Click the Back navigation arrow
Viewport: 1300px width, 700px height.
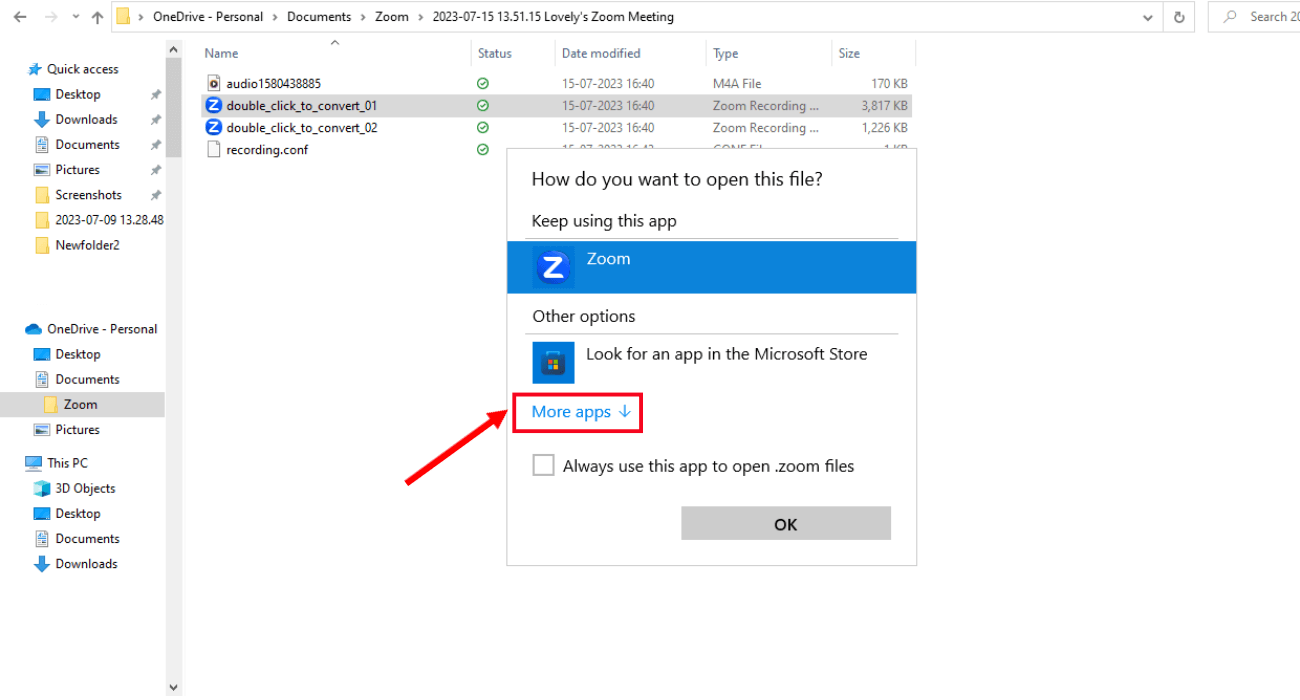click(x=21, y=17)
